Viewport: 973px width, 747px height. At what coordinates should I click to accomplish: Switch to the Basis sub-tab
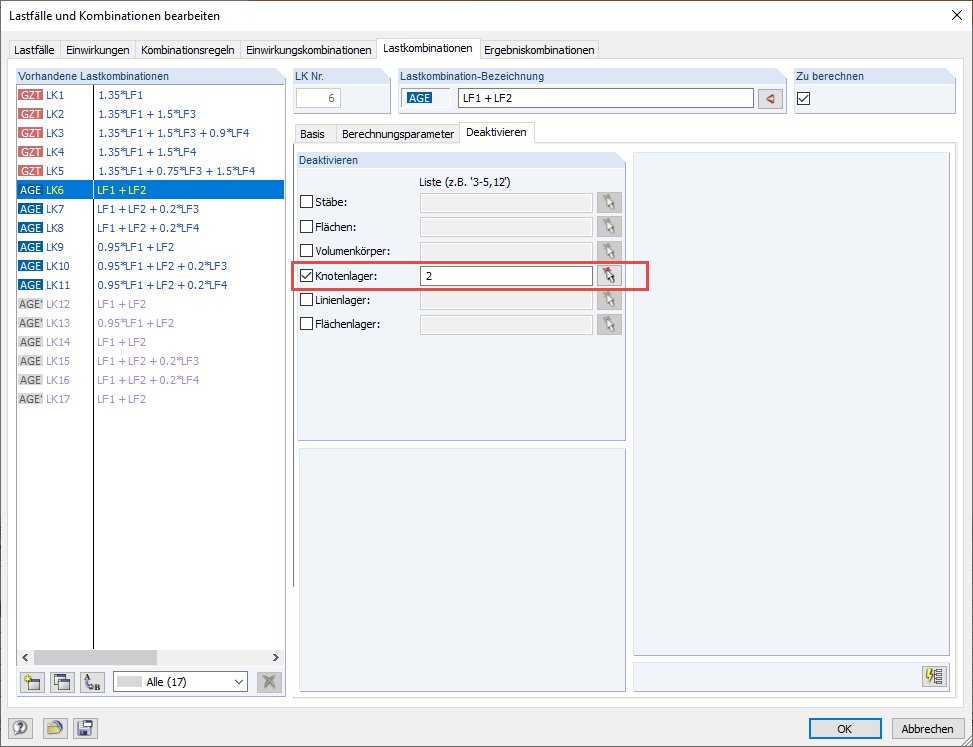coord(313,134)
